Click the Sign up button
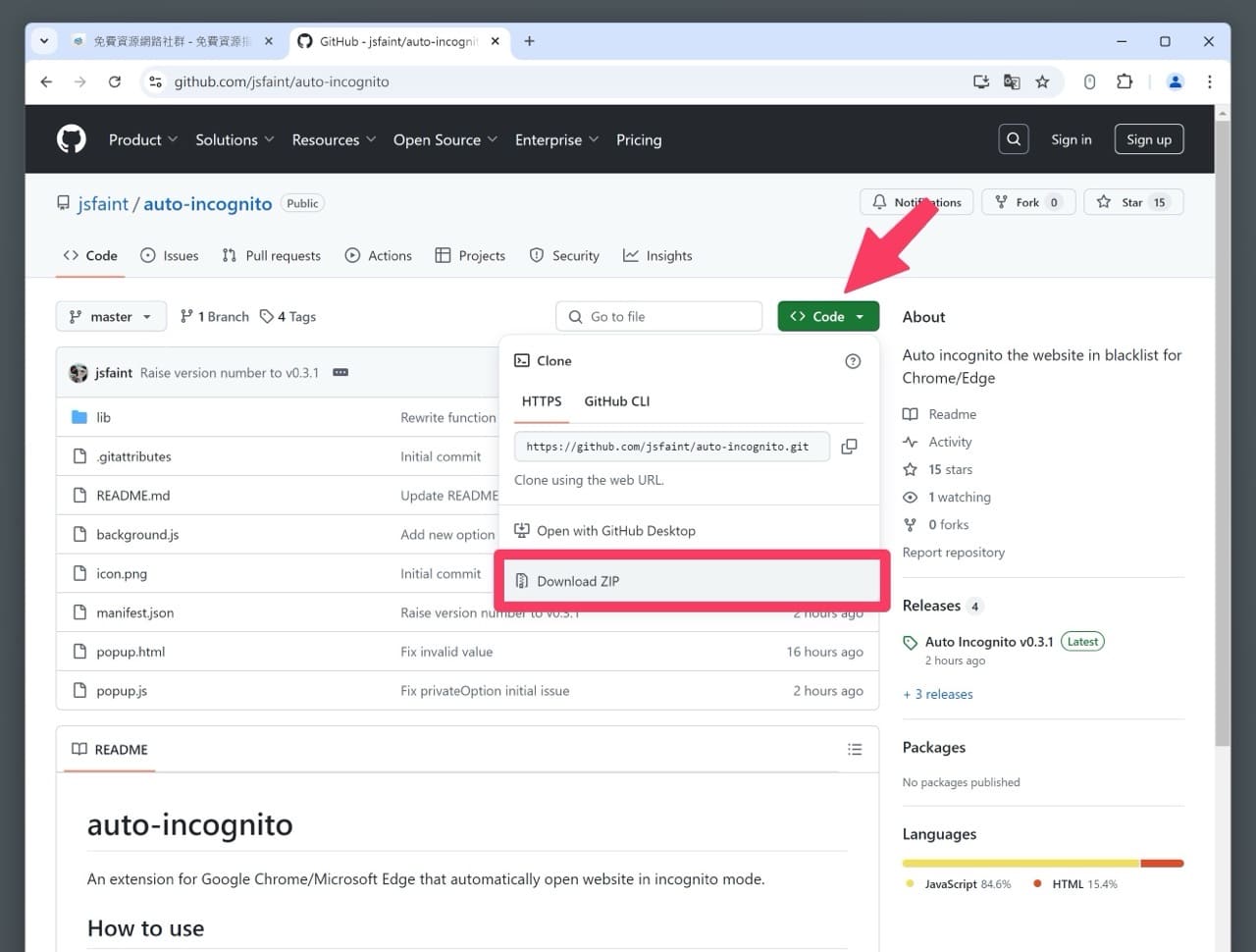Viewport: 1256px width, 952px height. [x=1149, y=139]
